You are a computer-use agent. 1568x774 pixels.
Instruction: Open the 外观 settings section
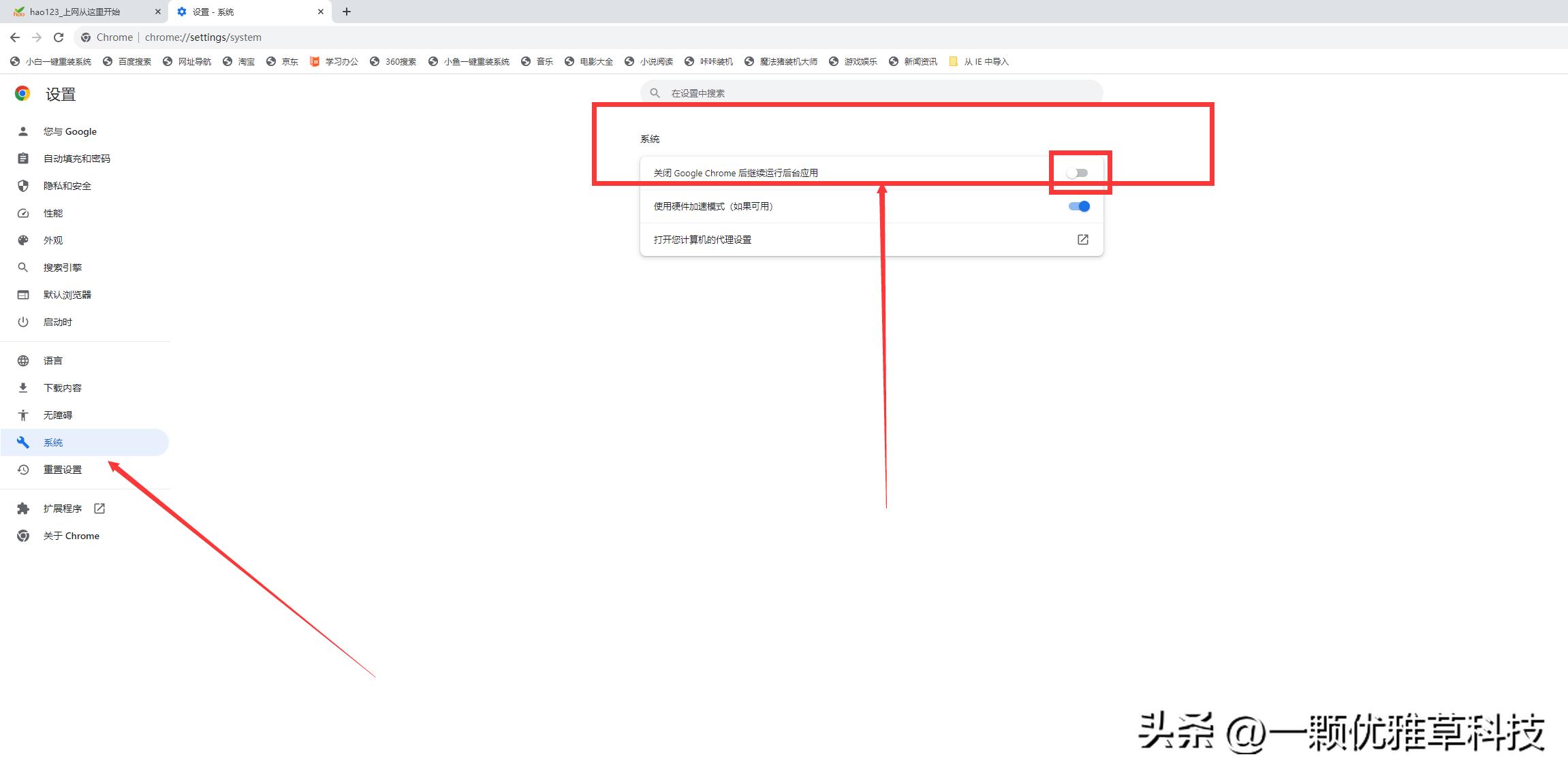pos(53,240)
